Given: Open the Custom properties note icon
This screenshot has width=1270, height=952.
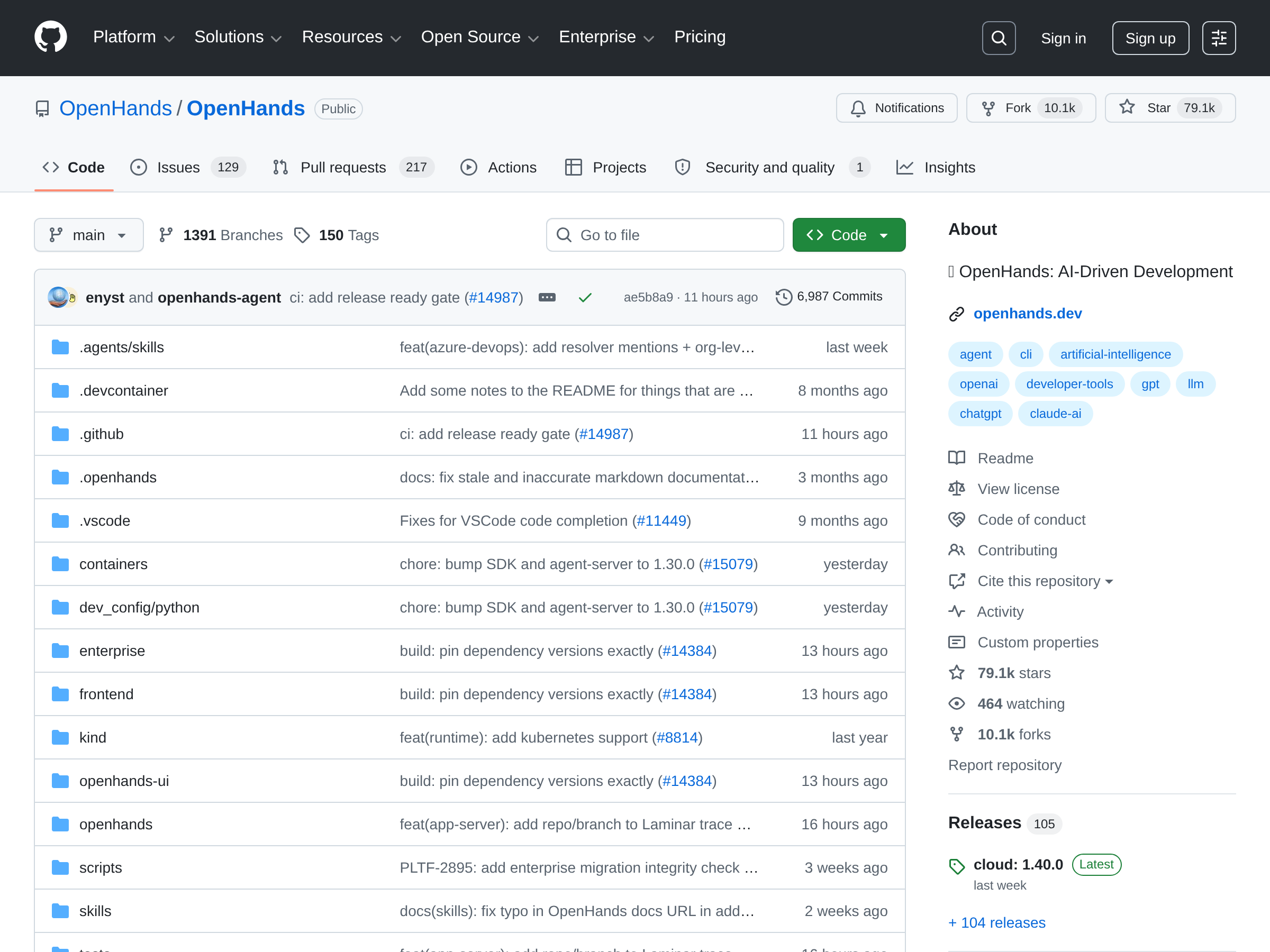Looking at the screenshot, I should tap(957, 642).
